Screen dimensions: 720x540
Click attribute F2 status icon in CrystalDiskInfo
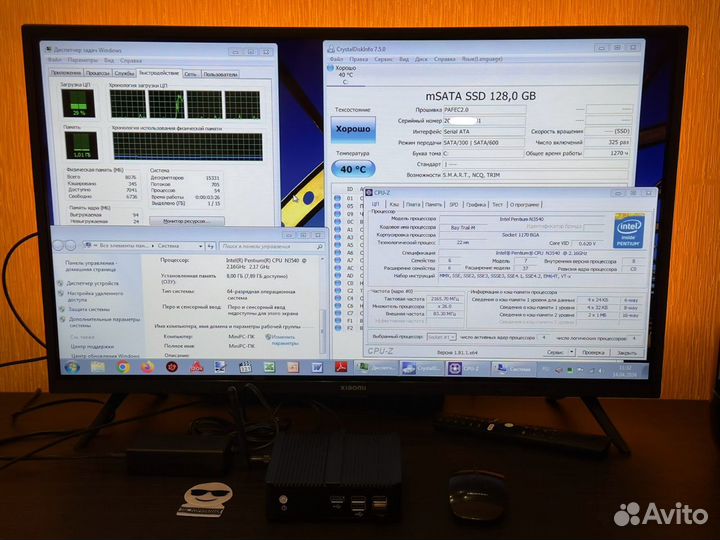[x=338, y=328]
